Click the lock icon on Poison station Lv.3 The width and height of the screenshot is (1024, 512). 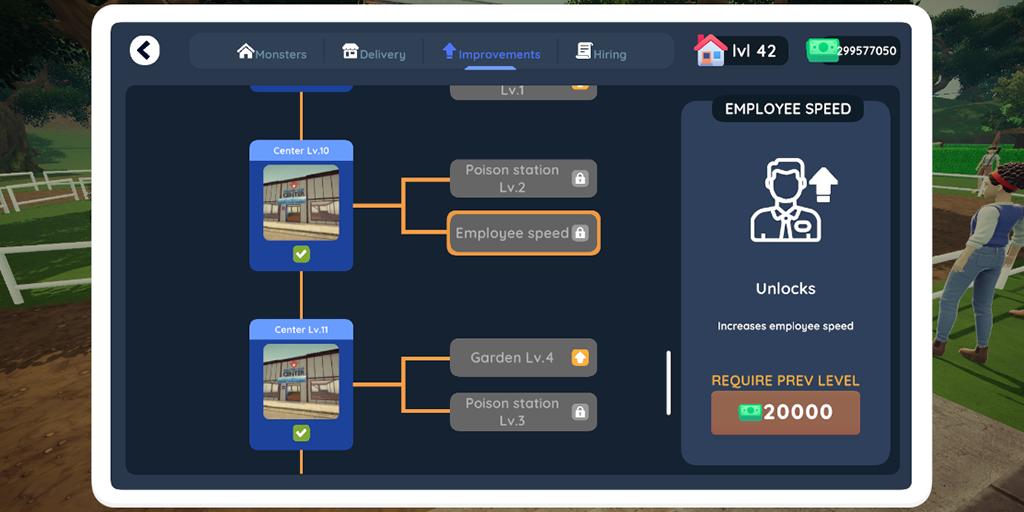point(580,411)
